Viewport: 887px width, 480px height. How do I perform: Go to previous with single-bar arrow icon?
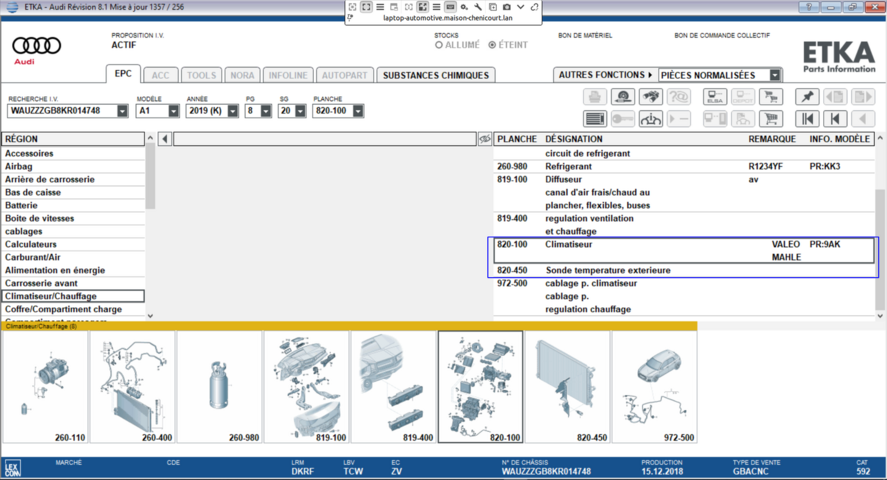[x=835, y=119]
